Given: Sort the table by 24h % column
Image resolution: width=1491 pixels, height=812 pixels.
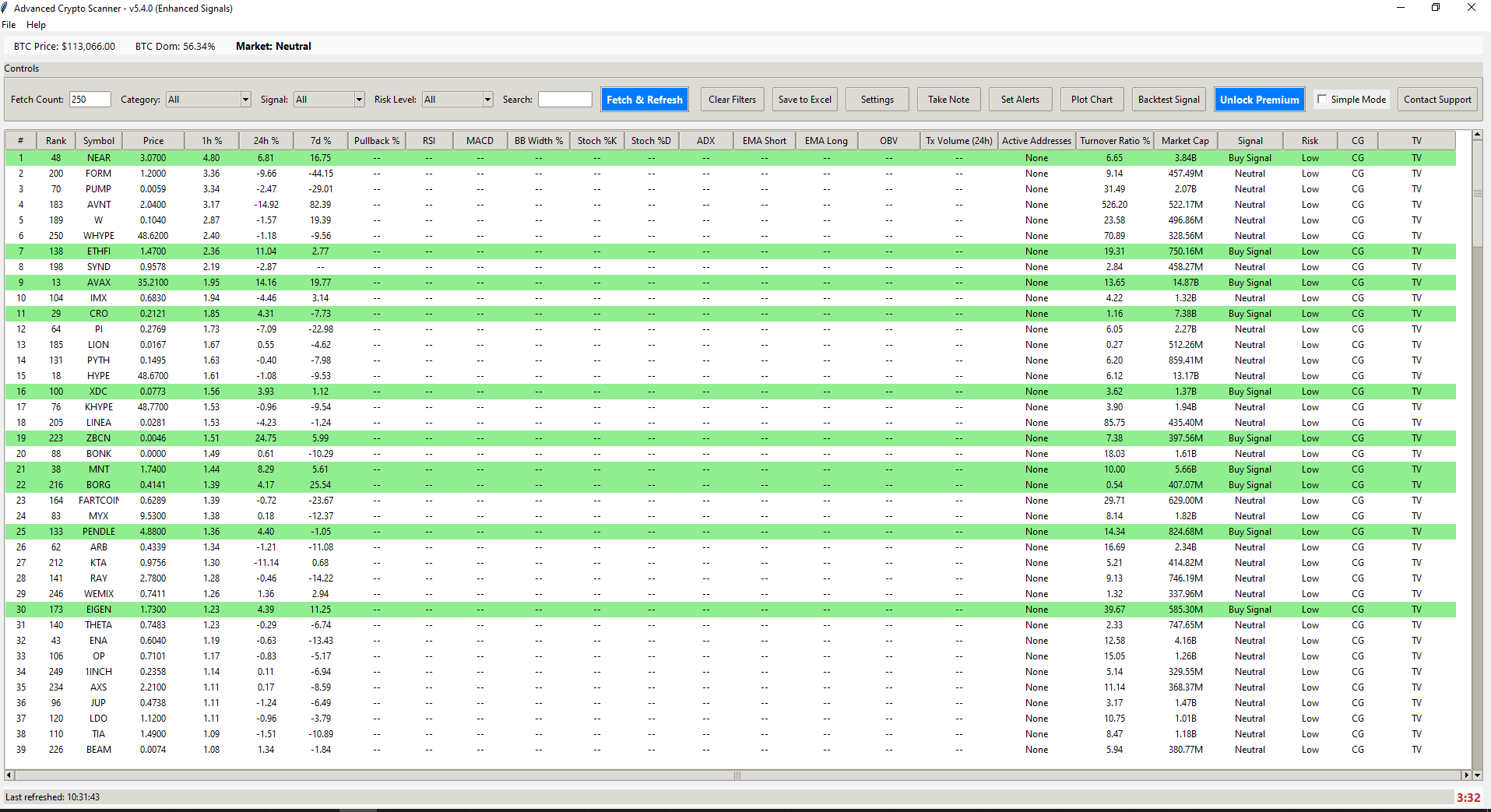Looking at the screenshot, I should point(265,140).
